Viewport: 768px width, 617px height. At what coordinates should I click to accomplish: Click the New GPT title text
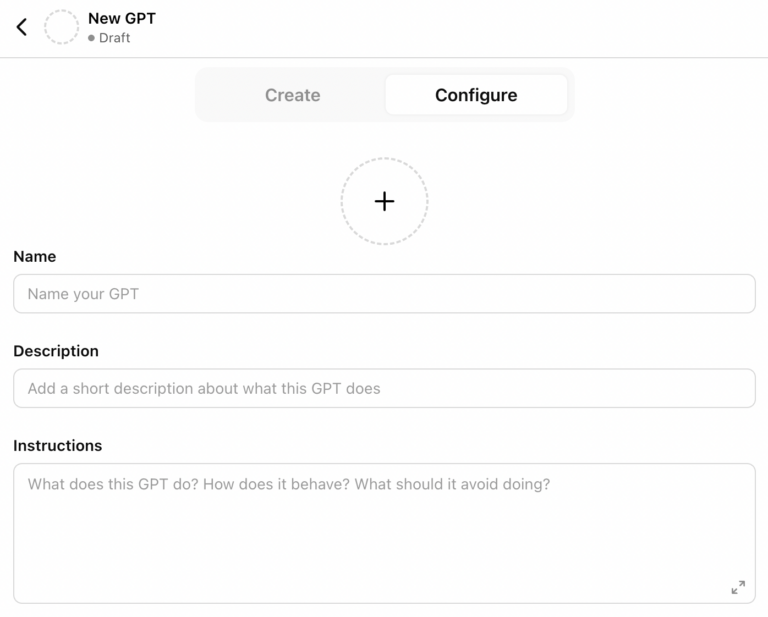click(x=122, y=18)
